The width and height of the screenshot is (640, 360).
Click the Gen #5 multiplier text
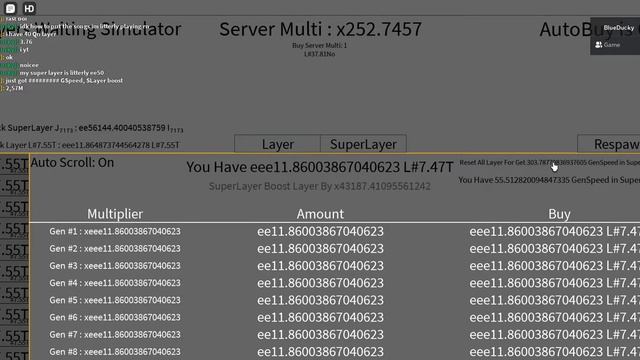[x=115, y=300]
